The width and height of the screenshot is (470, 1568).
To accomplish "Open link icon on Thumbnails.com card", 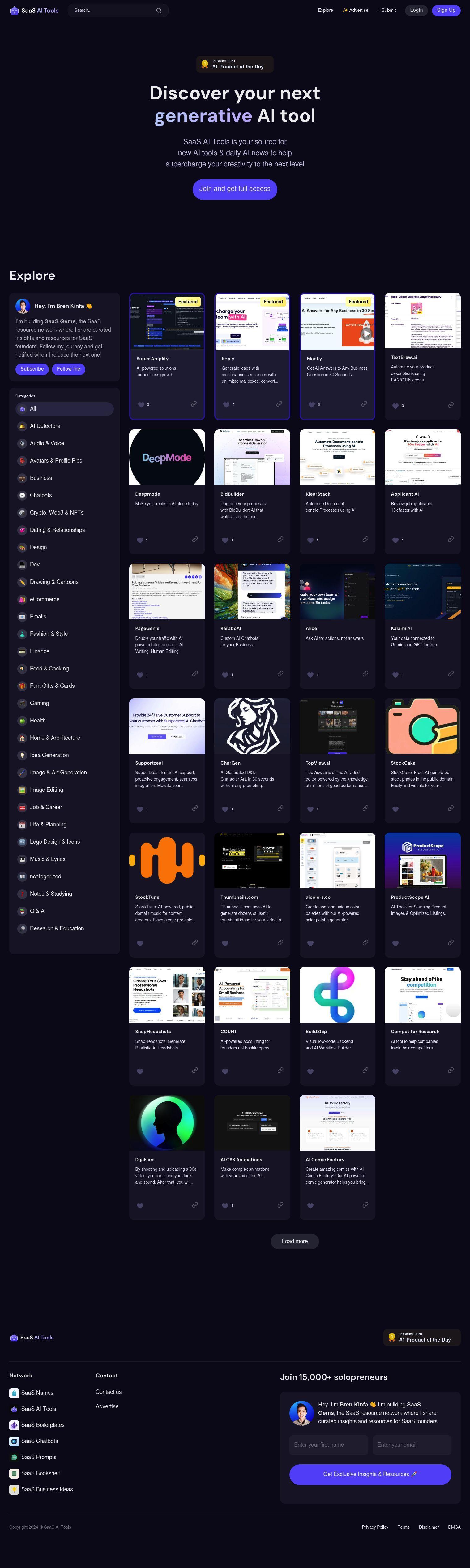I will (280, 943).
